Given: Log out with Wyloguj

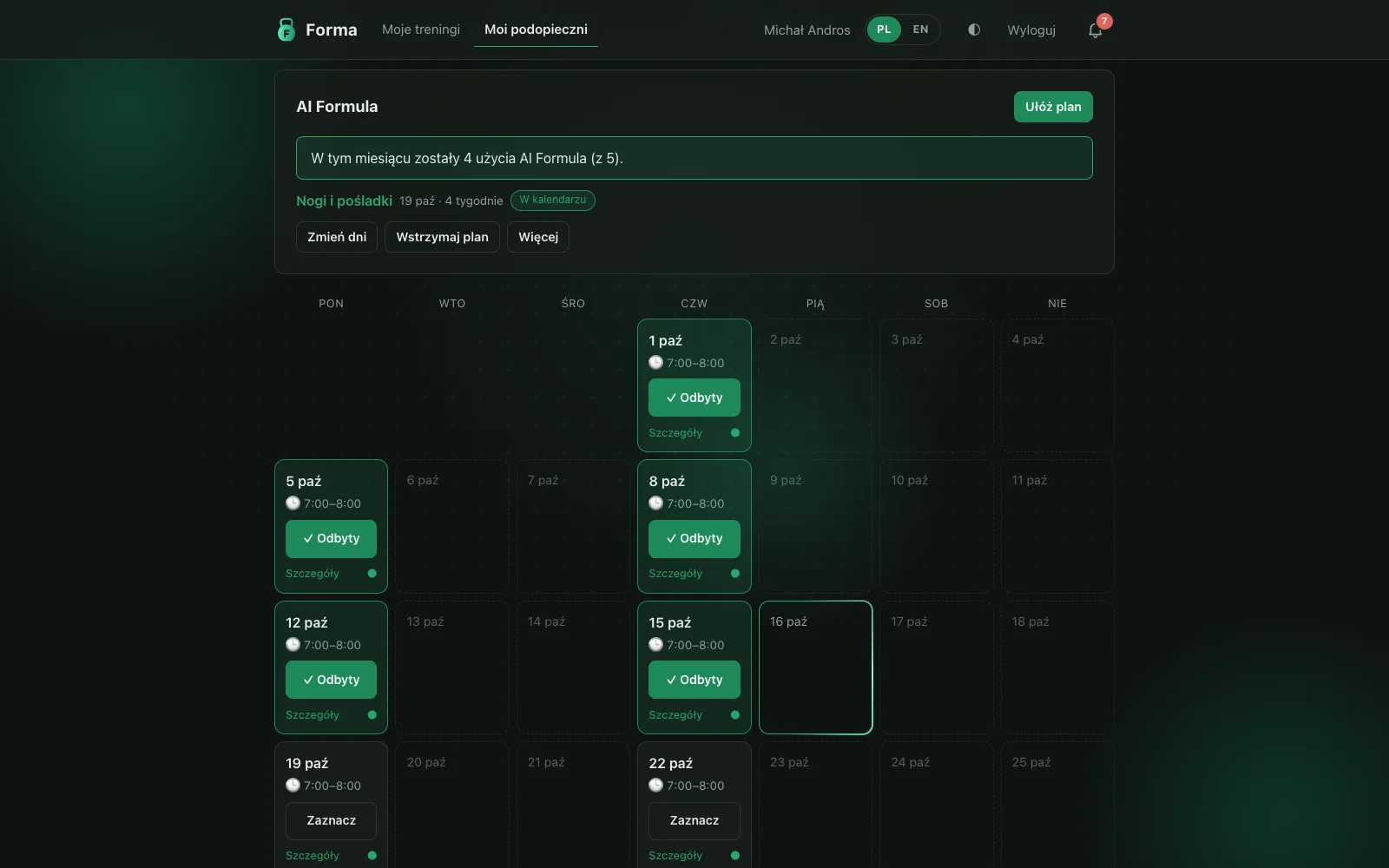Looking at the screenshot, I should 1031,30.
